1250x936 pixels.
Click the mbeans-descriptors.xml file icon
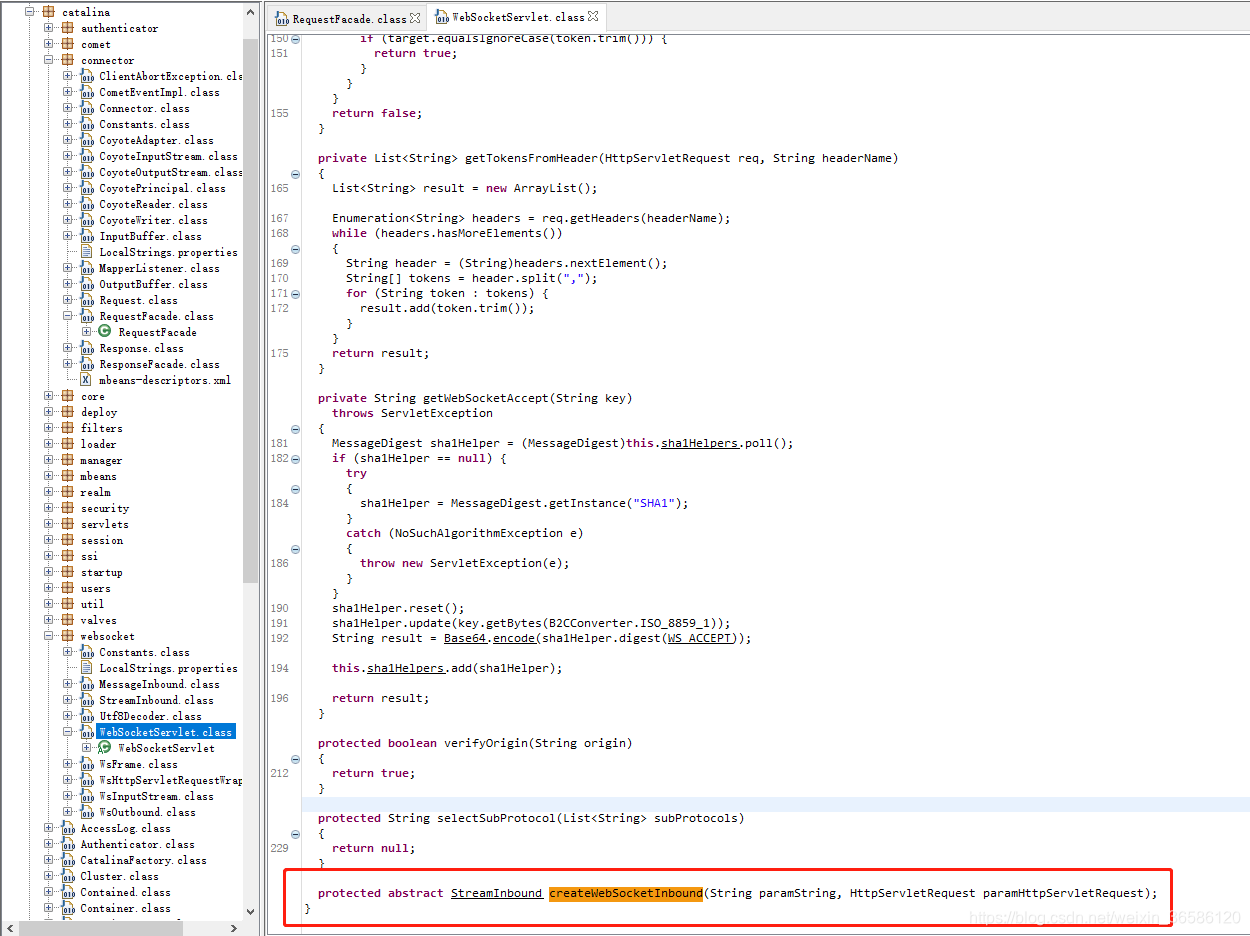[x=87, y=380]
